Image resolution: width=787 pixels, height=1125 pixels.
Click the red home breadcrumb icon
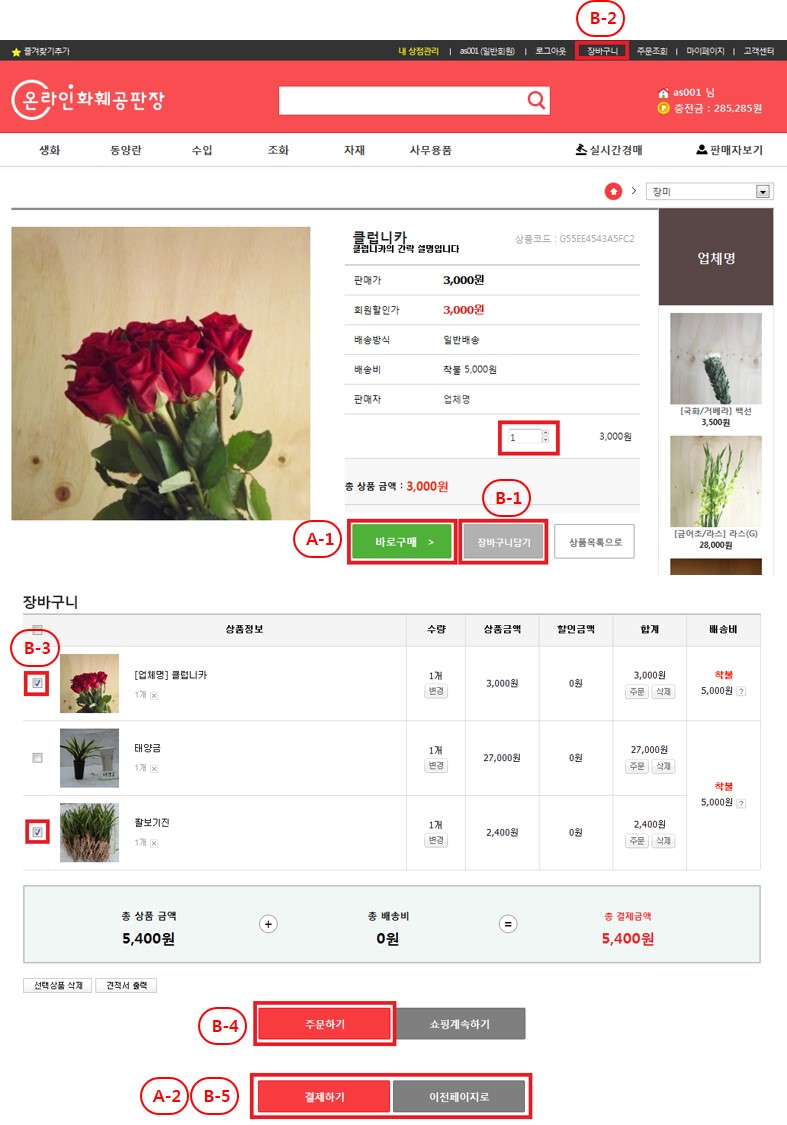tap(613, 191)
